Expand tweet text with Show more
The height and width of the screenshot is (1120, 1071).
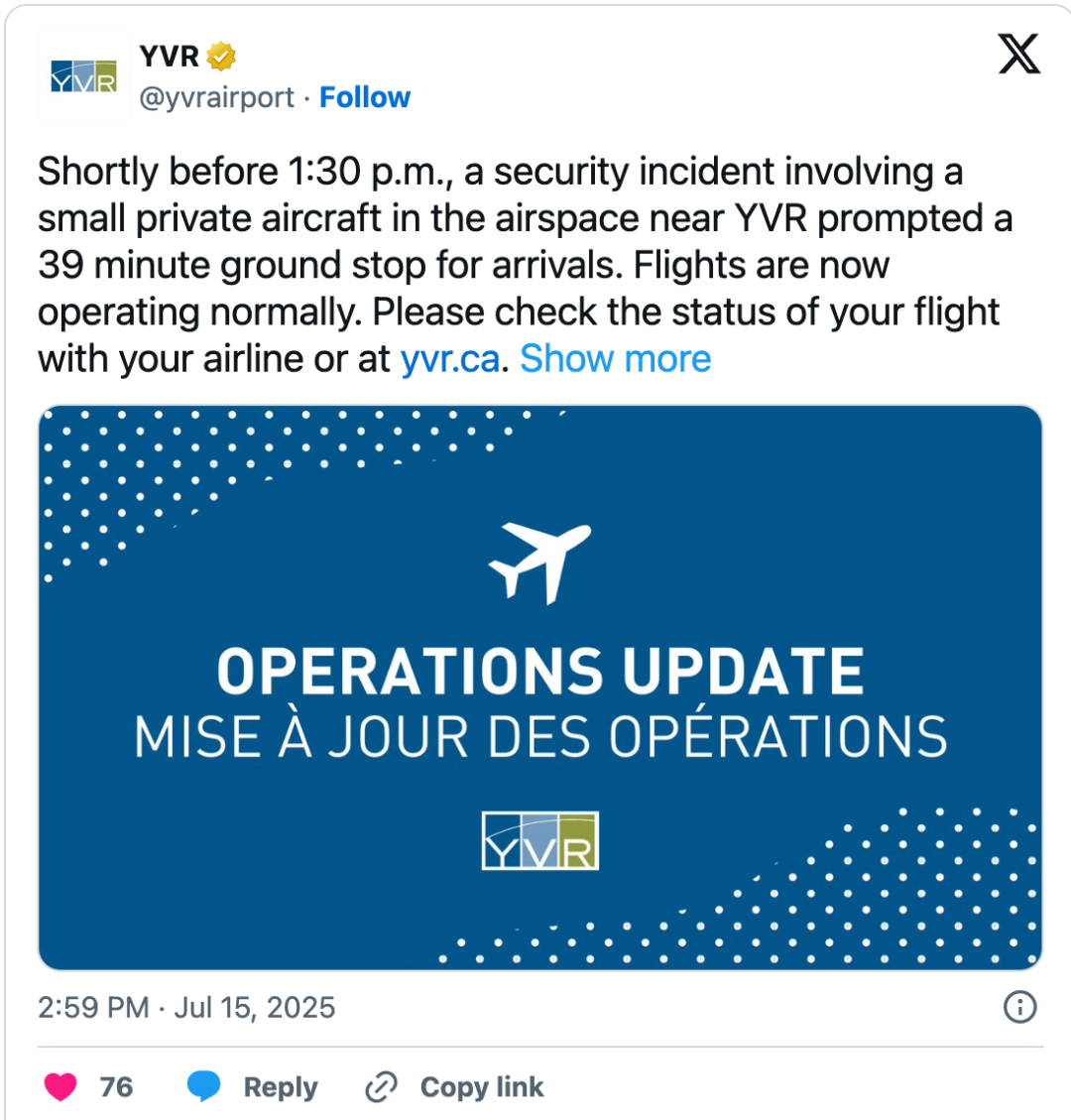(616, 358)
